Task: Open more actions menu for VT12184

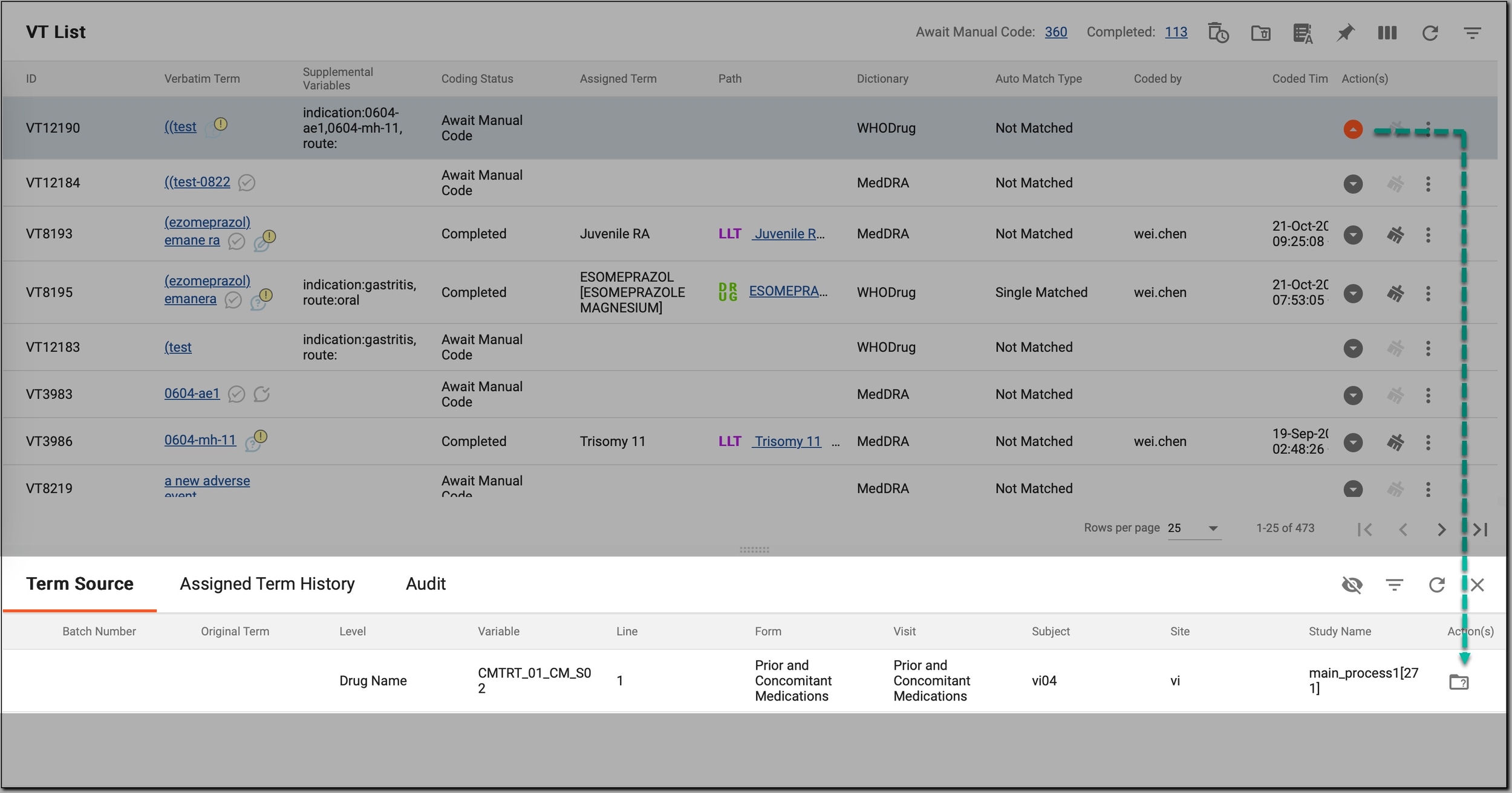Action: 1428,184
